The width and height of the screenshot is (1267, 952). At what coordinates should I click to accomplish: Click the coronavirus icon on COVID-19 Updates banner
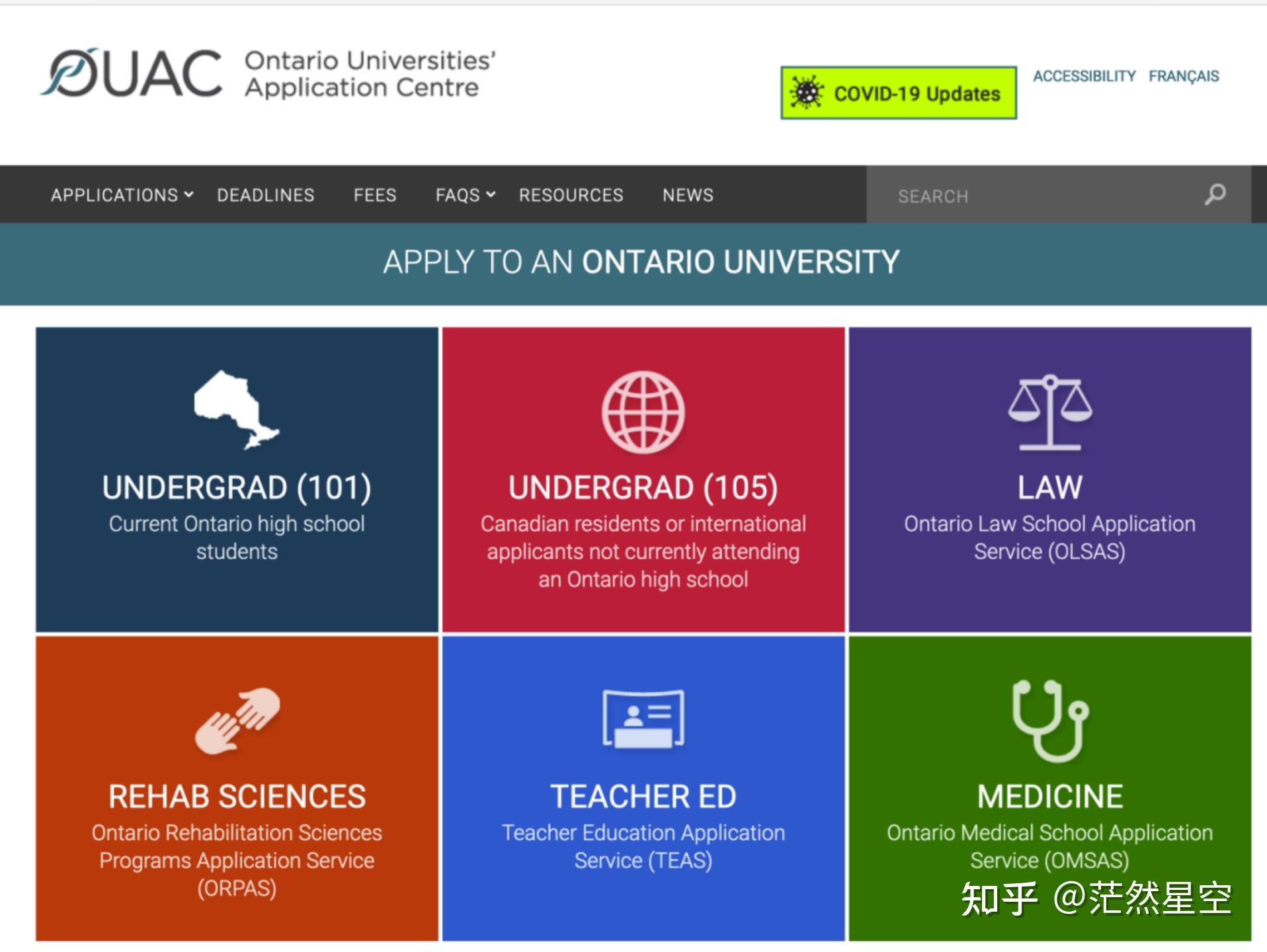point(808,93)
